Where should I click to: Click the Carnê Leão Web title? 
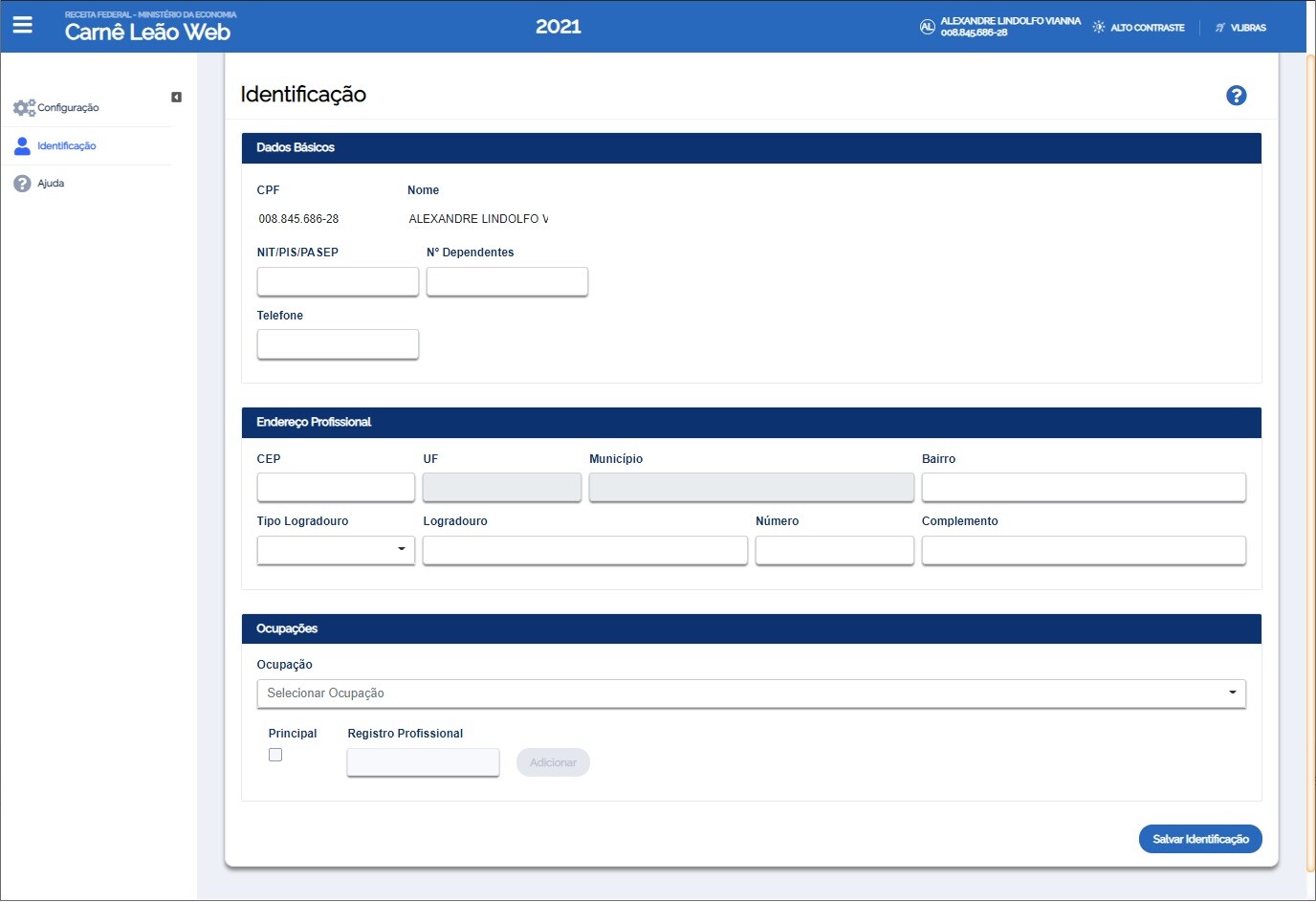click(x=147, y=32)
